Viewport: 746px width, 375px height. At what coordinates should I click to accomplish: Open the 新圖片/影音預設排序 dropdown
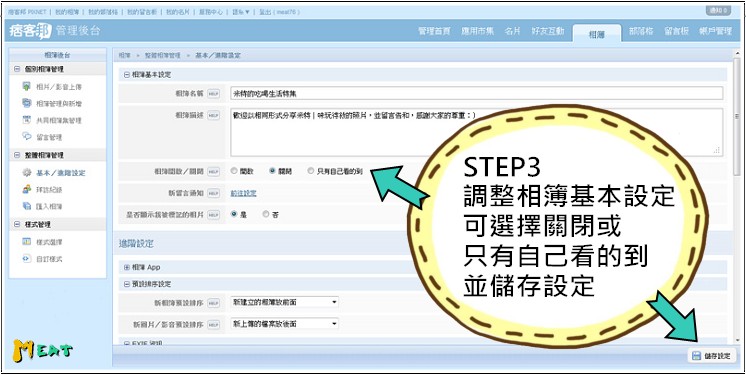(x=285, y=324)
